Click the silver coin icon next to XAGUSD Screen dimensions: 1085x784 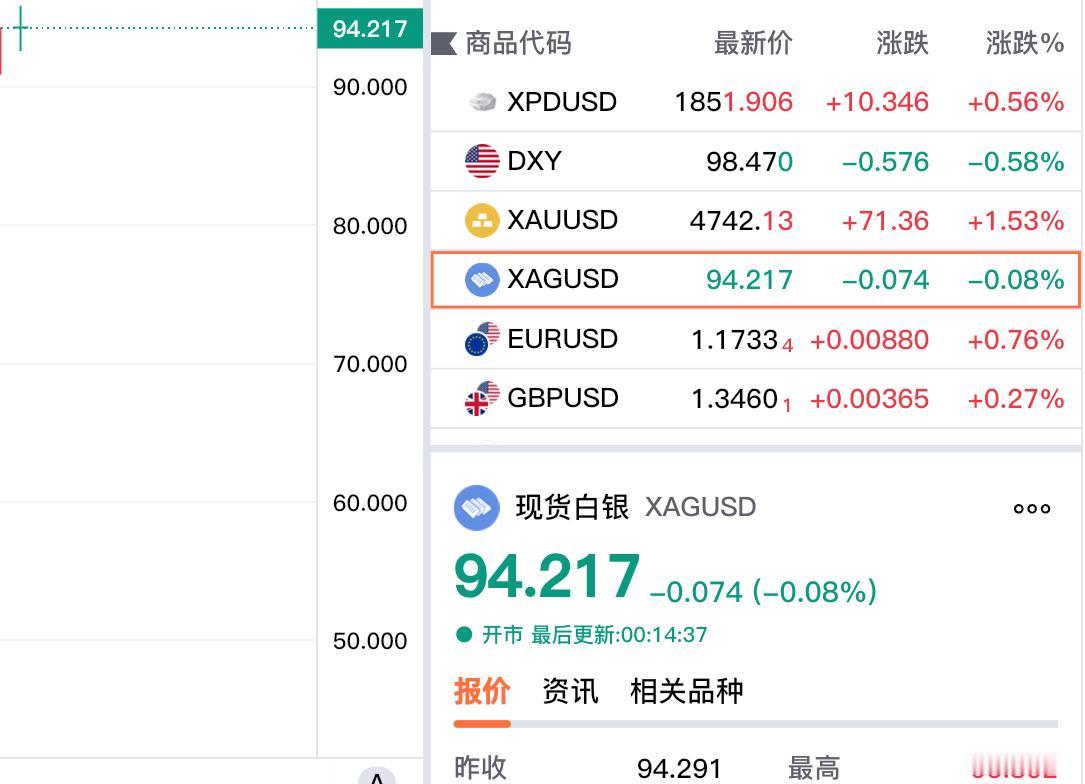click(x=483, y=279)
